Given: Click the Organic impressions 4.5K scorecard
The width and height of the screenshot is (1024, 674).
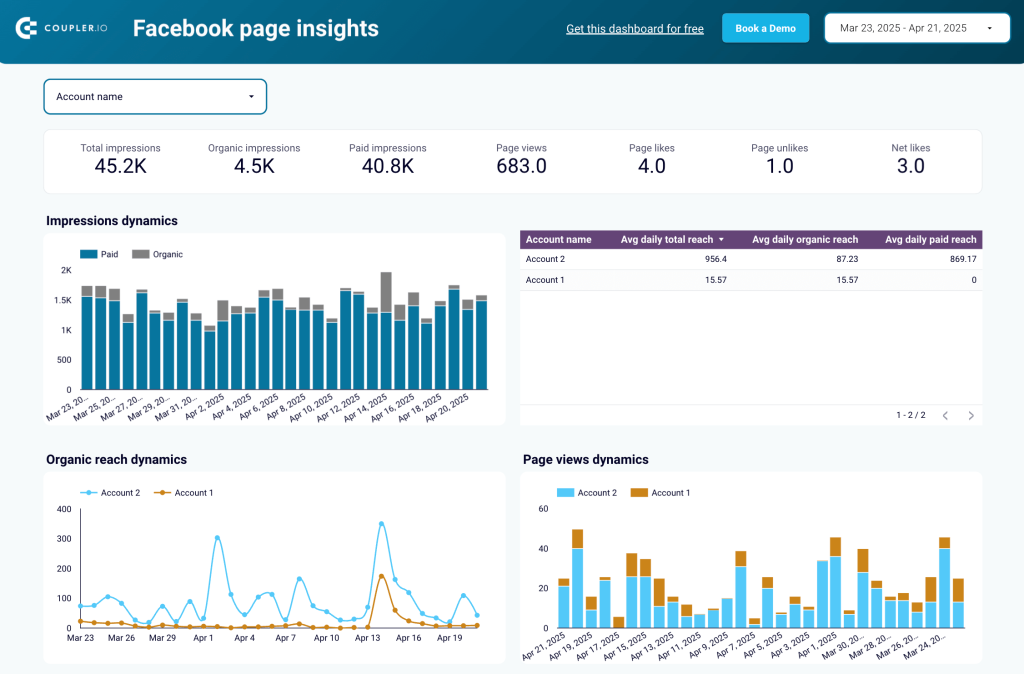Looking at the screenshot, I should pos(254,160).
